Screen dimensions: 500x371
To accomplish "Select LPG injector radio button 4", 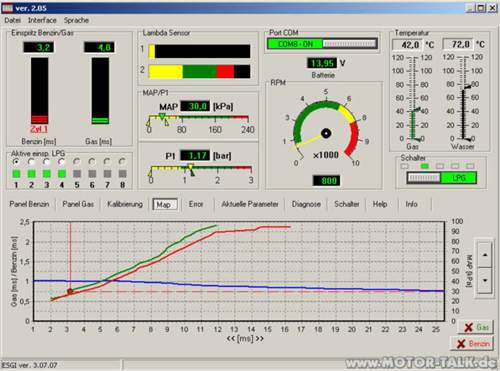I will coord(62,162).
